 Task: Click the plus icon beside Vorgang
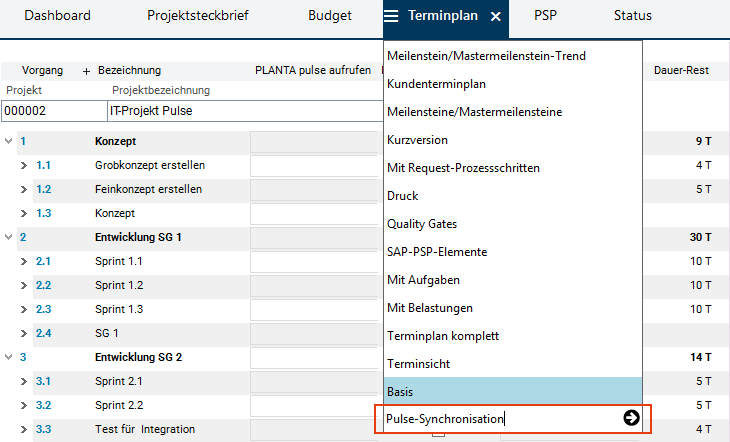[x=86, y=71]
